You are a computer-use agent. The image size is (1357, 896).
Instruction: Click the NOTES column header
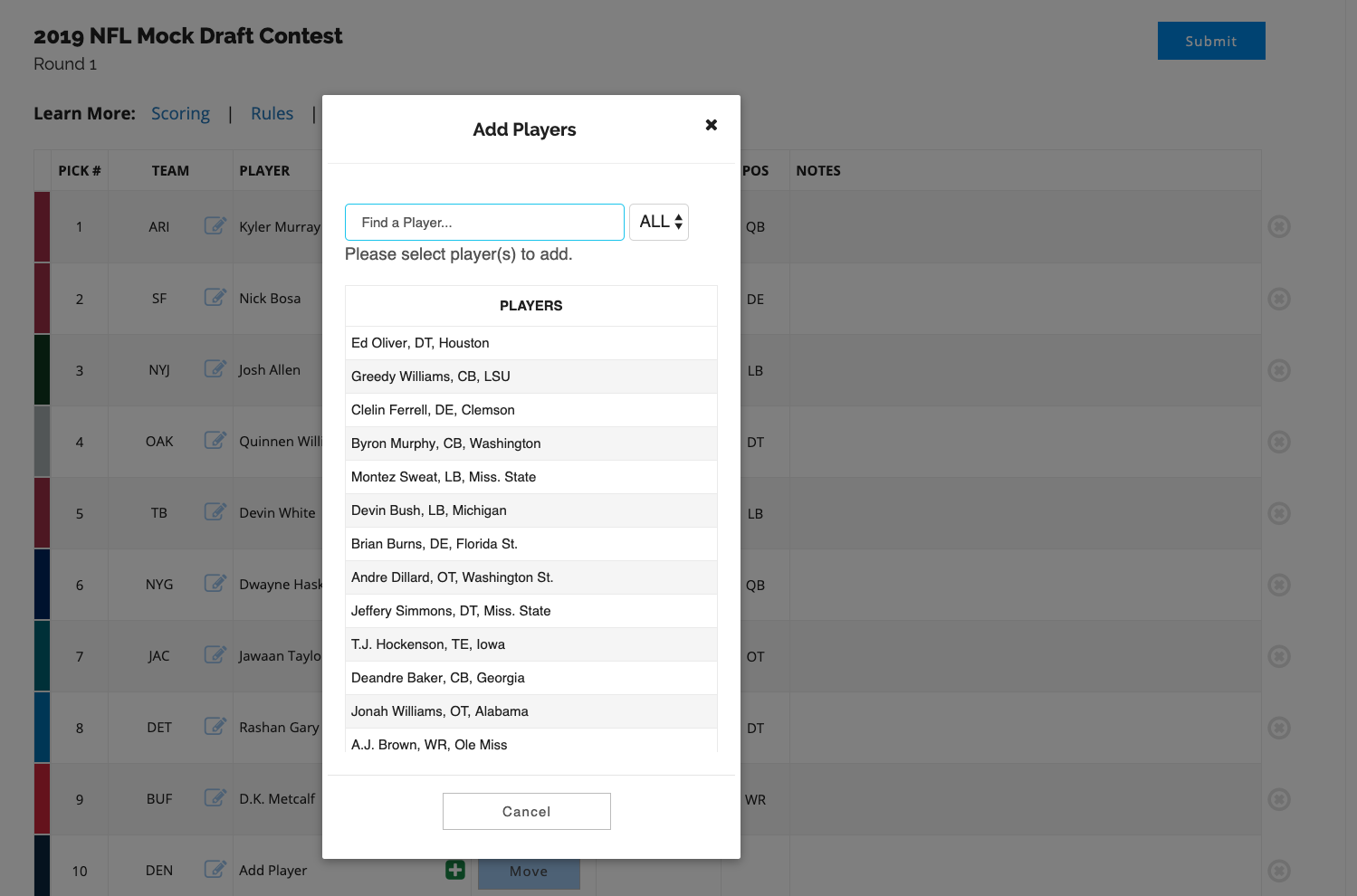pos(818,170)
